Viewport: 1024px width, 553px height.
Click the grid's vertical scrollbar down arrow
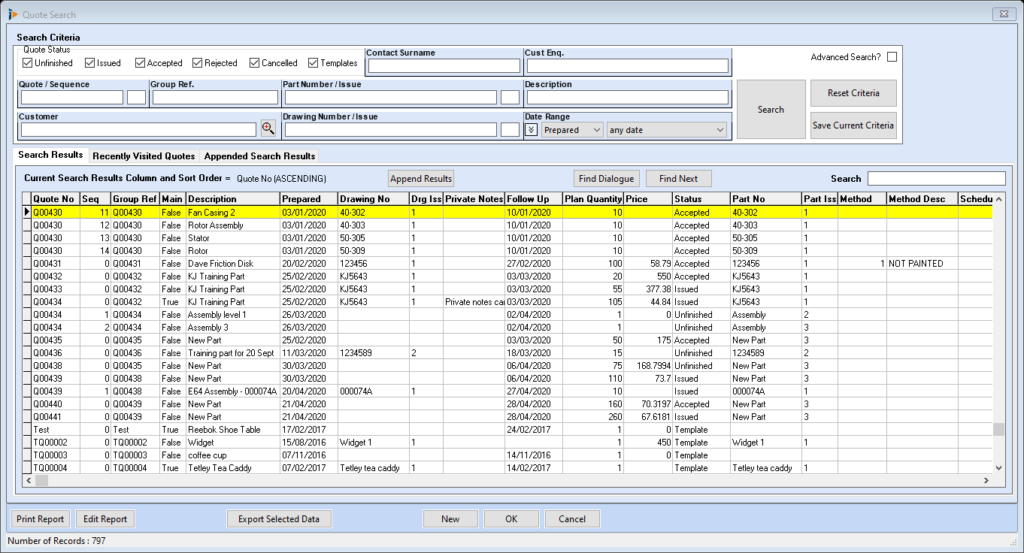pos(999,467)
